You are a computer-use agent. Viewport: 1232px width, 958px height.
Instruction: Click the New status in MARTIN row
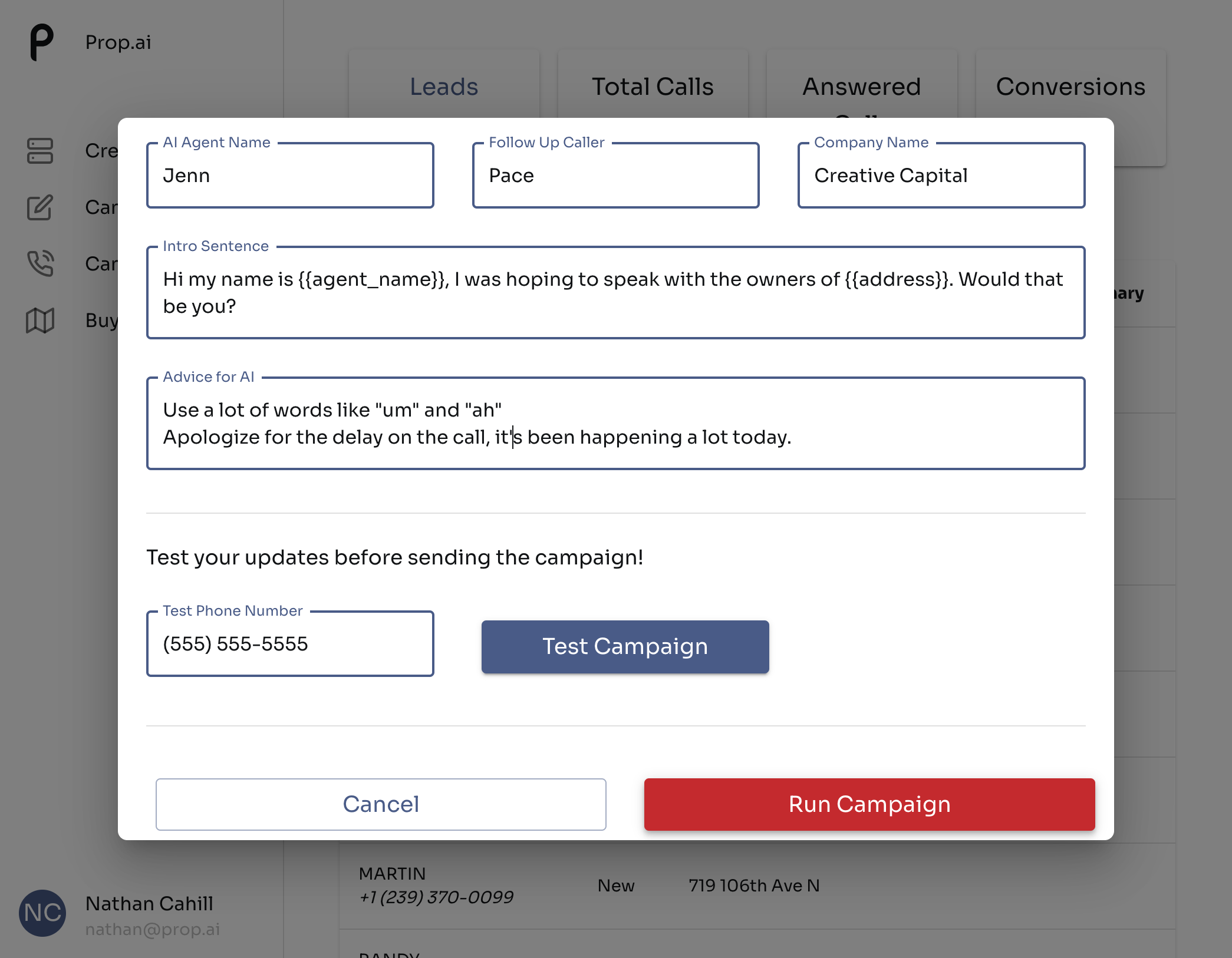point(616,886)
